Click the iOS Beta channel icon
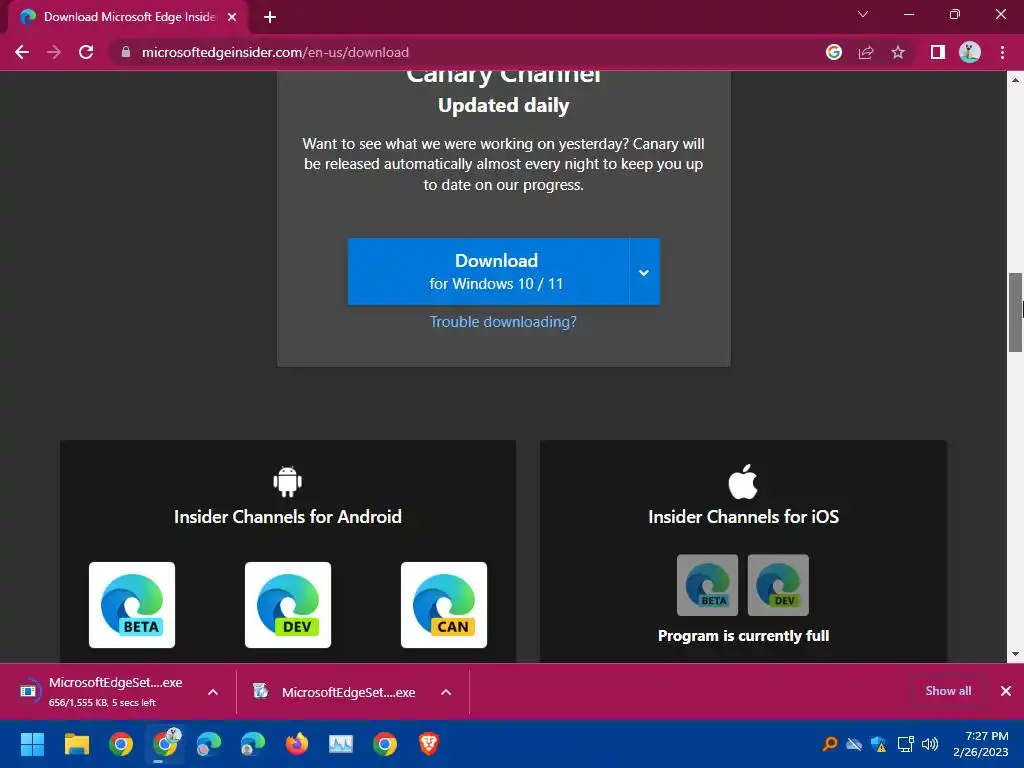Image resolution: width=1024 pixels, height=768 pixels. [707, 585]
